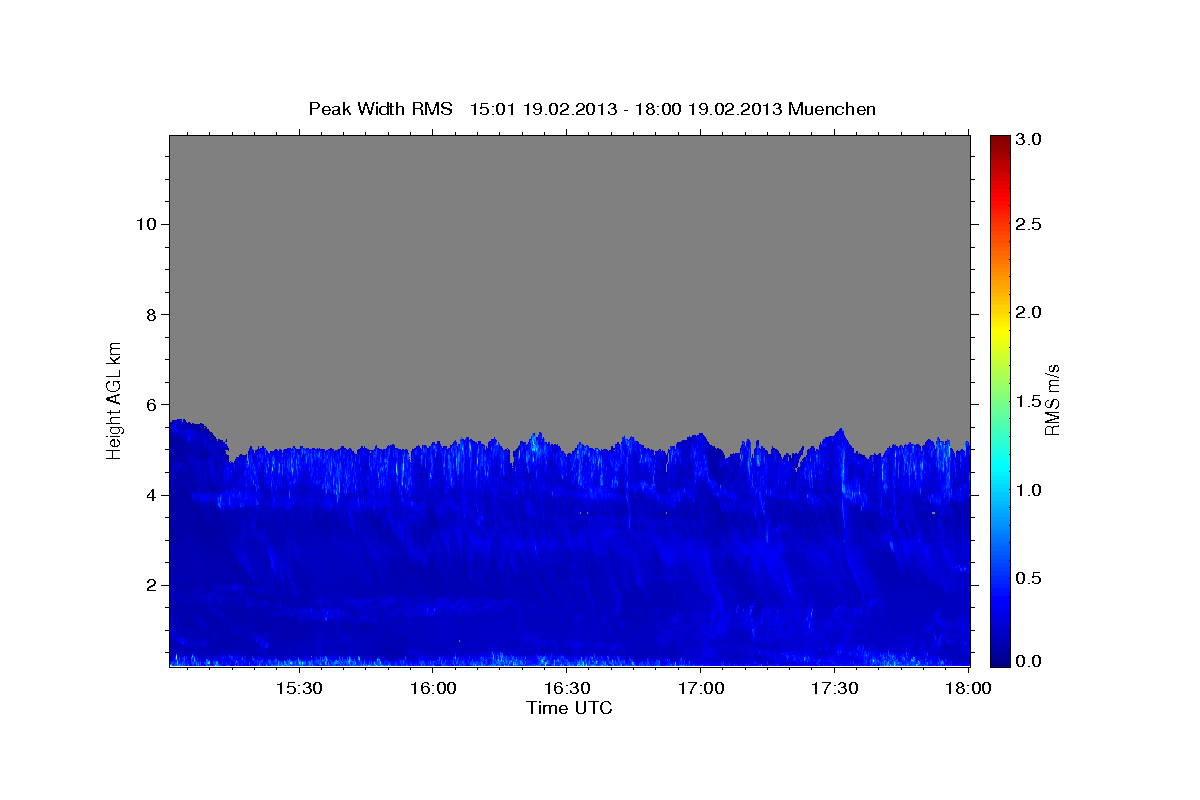The image size is (1200, 800).
Task: Click the gray no-data area of plot
Action: coord(569,290)
